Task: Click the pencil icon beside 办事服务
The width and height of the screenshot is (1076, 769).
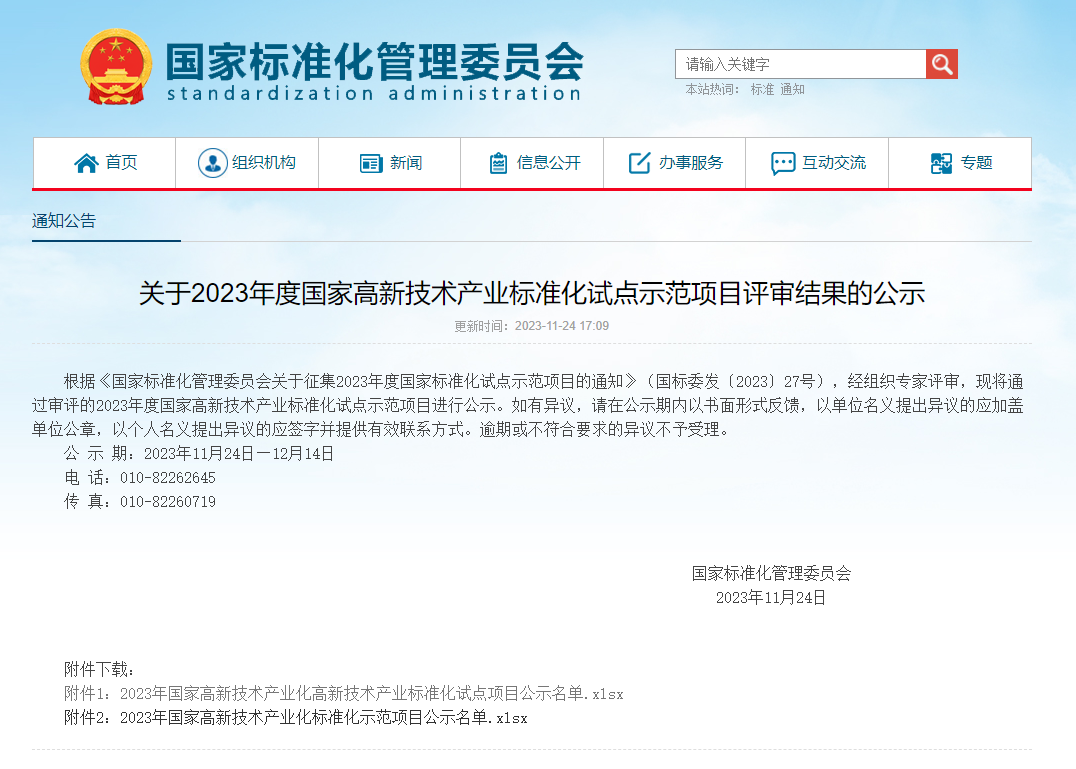Action: pos(639,163)
